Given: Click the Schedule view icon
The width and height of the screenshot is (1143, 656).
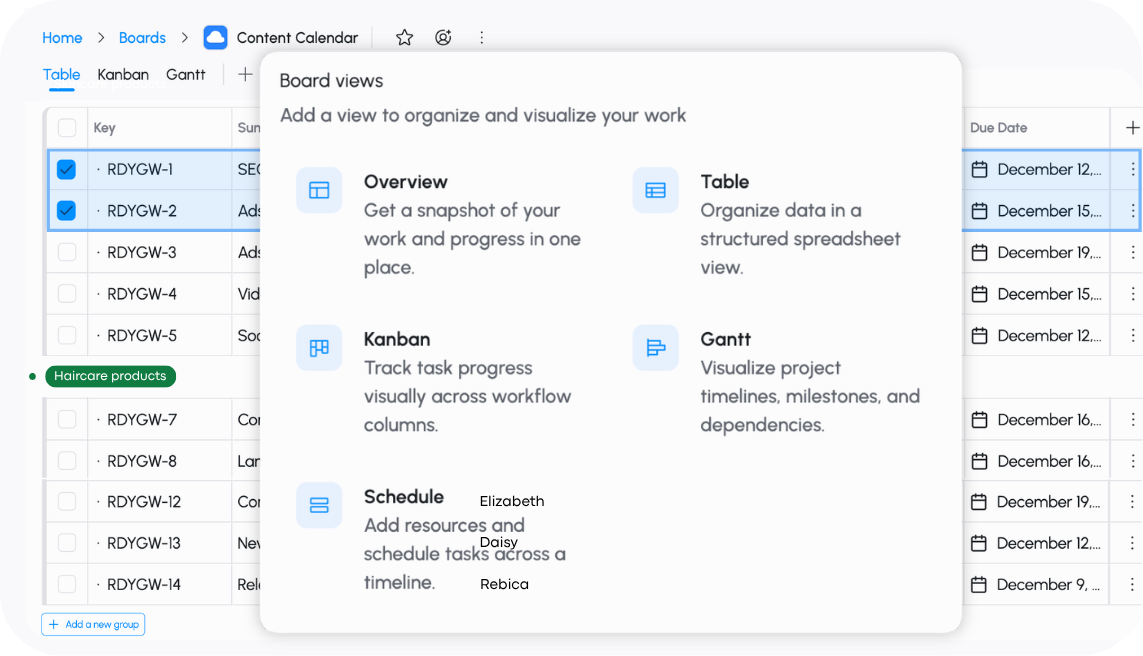Looking at the screenshot, I should click(x=319, y=505).
